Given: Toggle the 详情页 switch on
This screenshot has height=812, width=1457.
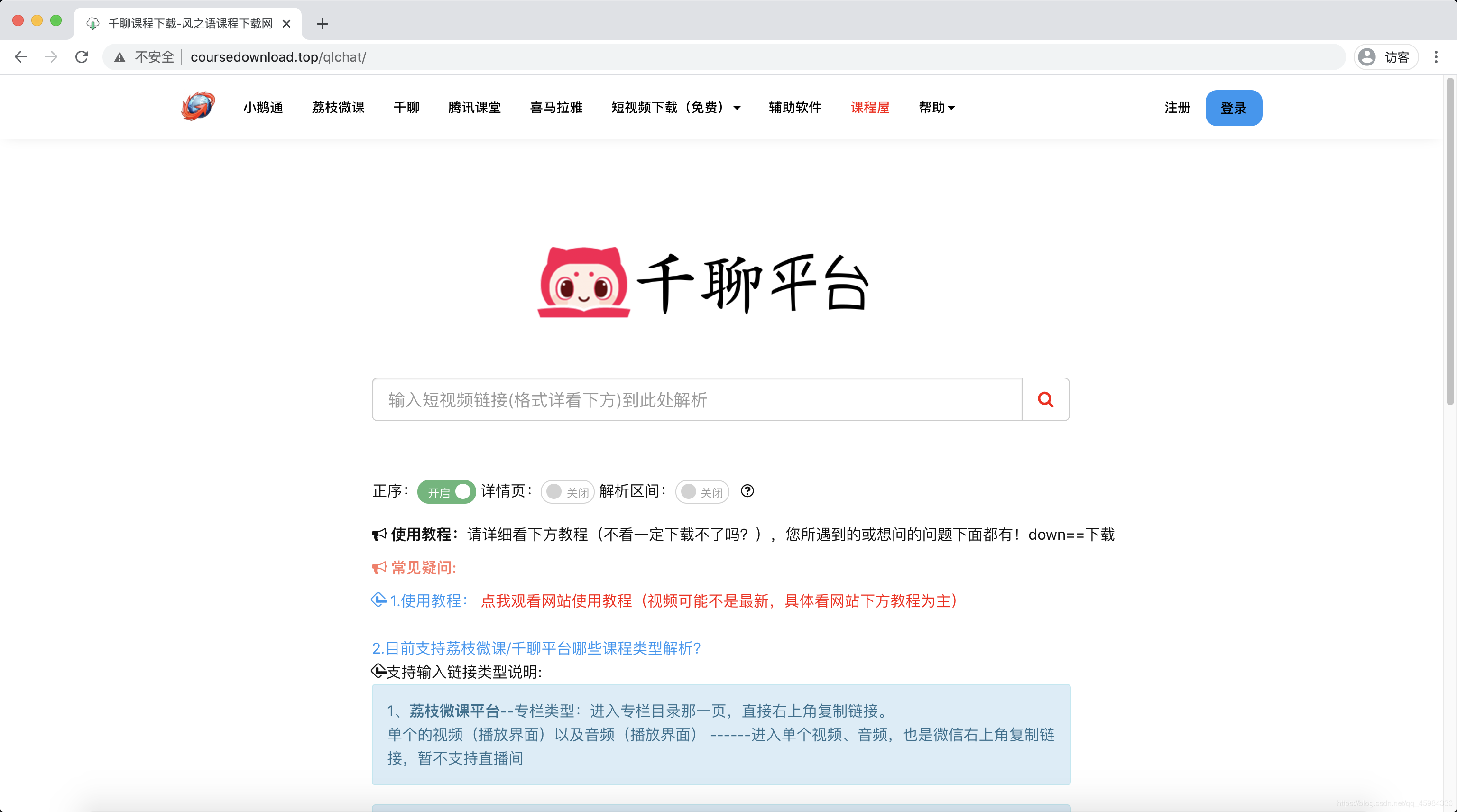Looking at the screenshot, I should (567, 491).
